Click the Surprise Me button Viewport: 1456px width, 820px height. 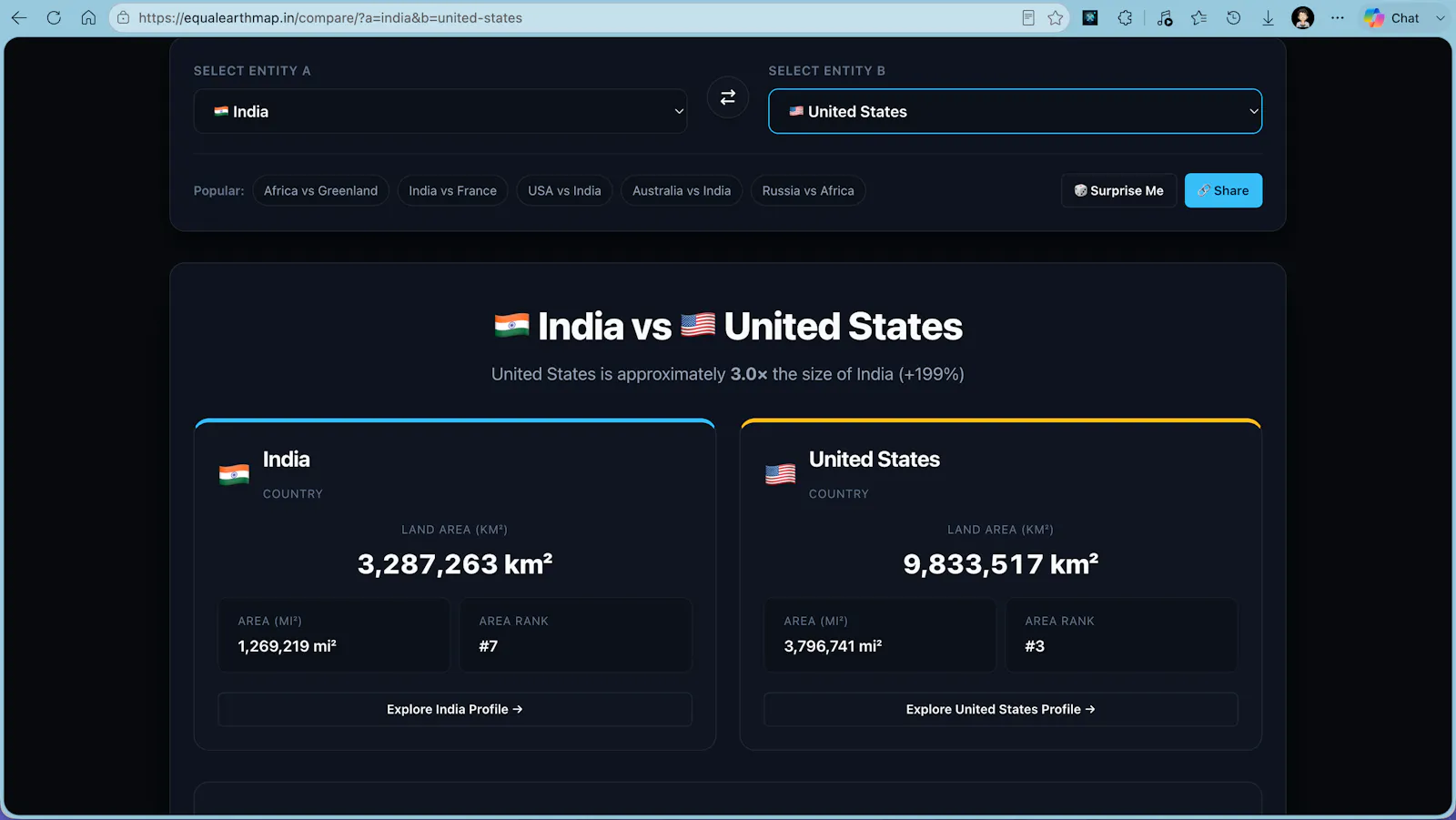pos(1118,190)
